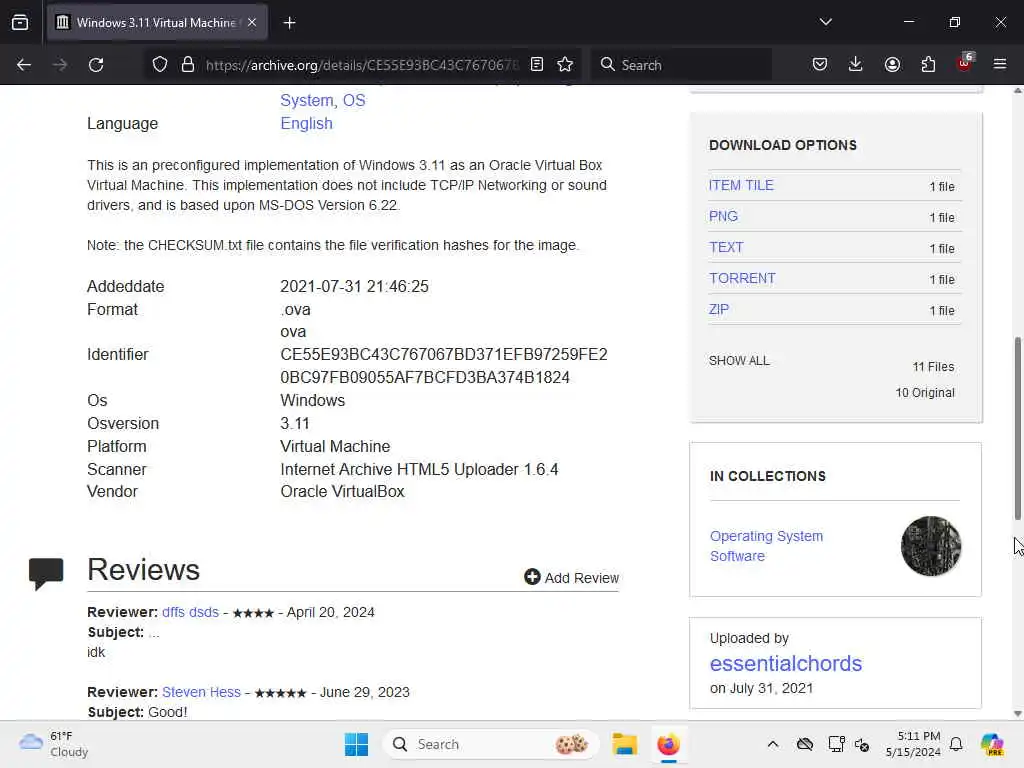Open the tracking protection shield icon

coord(159,65)
